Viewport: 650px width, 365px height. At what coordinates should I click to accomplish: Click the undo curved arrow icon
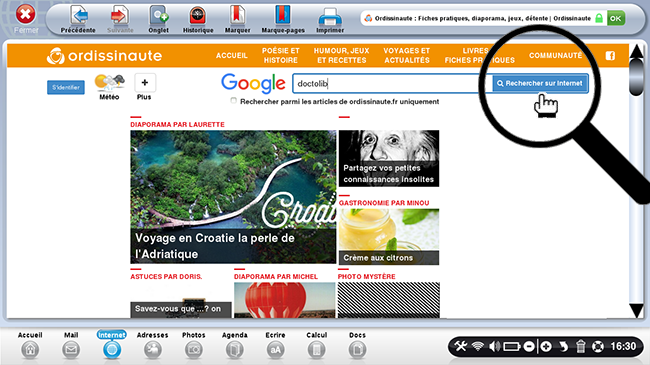pos(563,346)
